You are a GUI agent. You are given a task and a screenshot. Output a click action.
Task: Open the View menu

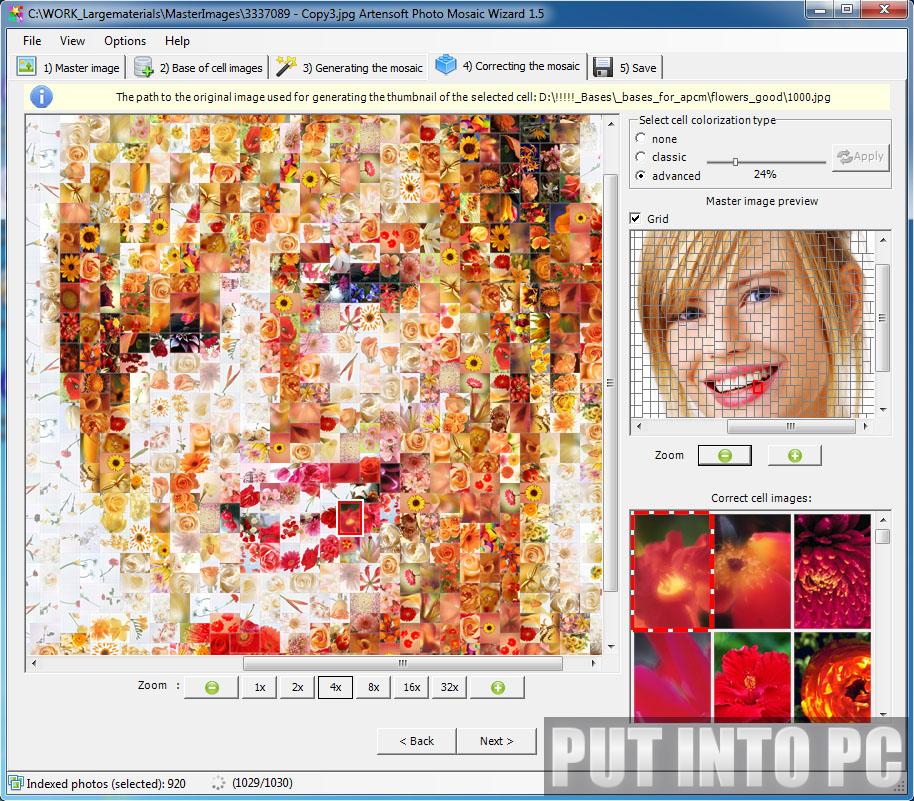click(x=71, y=41)
